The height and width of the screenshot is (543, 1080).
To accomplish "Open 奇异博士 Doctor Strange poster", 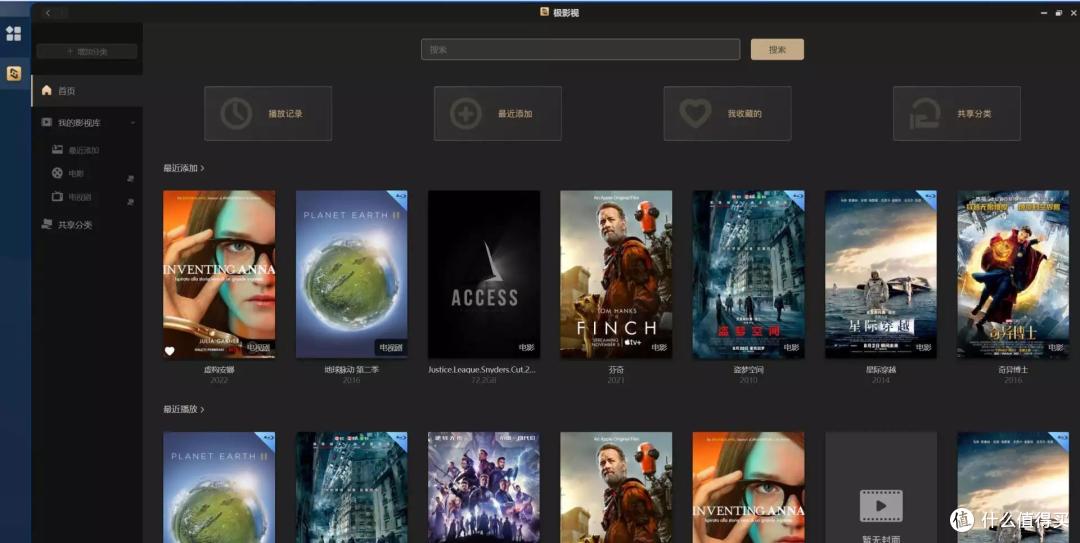I will [1013, 274].
